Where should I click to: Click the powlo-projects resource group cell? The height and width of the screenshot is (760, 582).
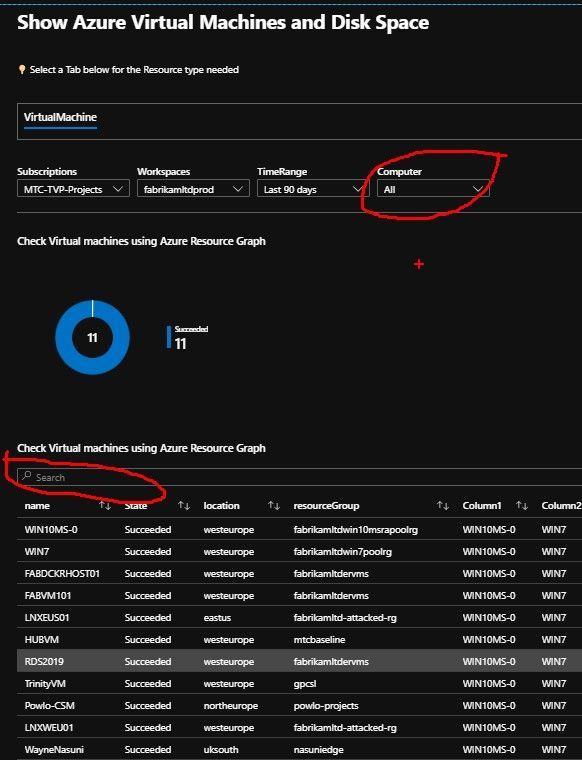click(326, 706)
